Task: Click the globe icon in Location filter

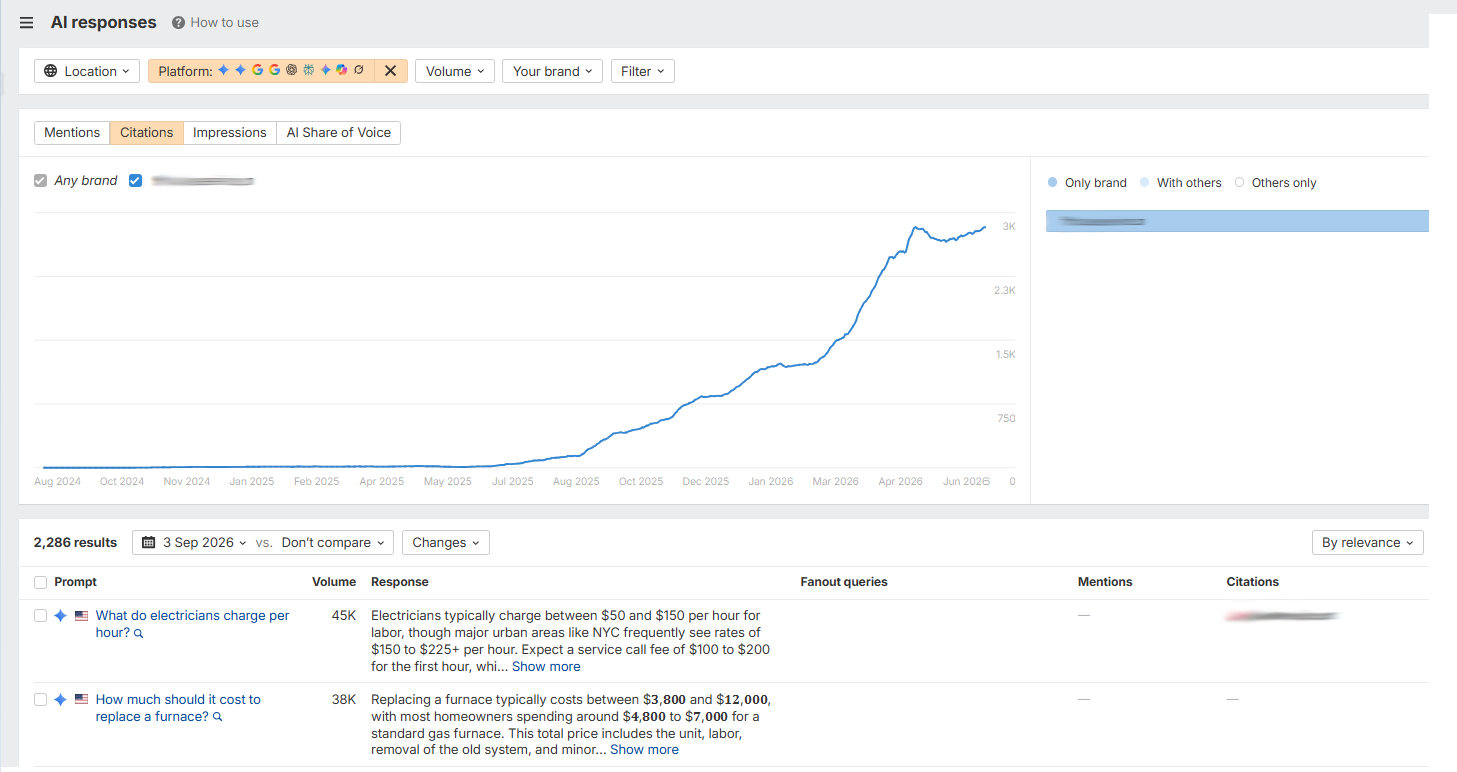Action: (51, 71)
